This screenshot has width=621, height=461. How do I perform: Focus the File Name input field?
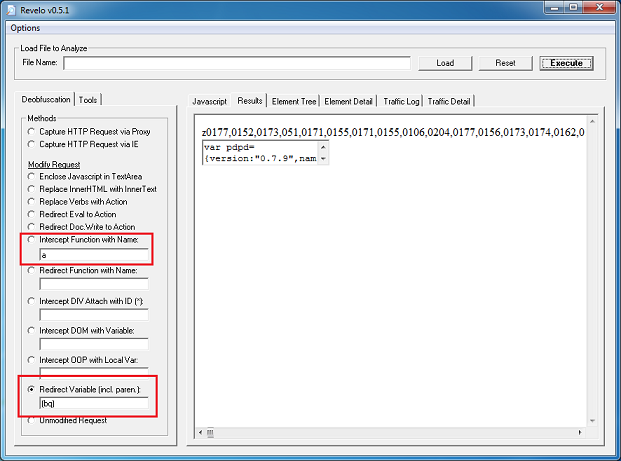(237, 63)
